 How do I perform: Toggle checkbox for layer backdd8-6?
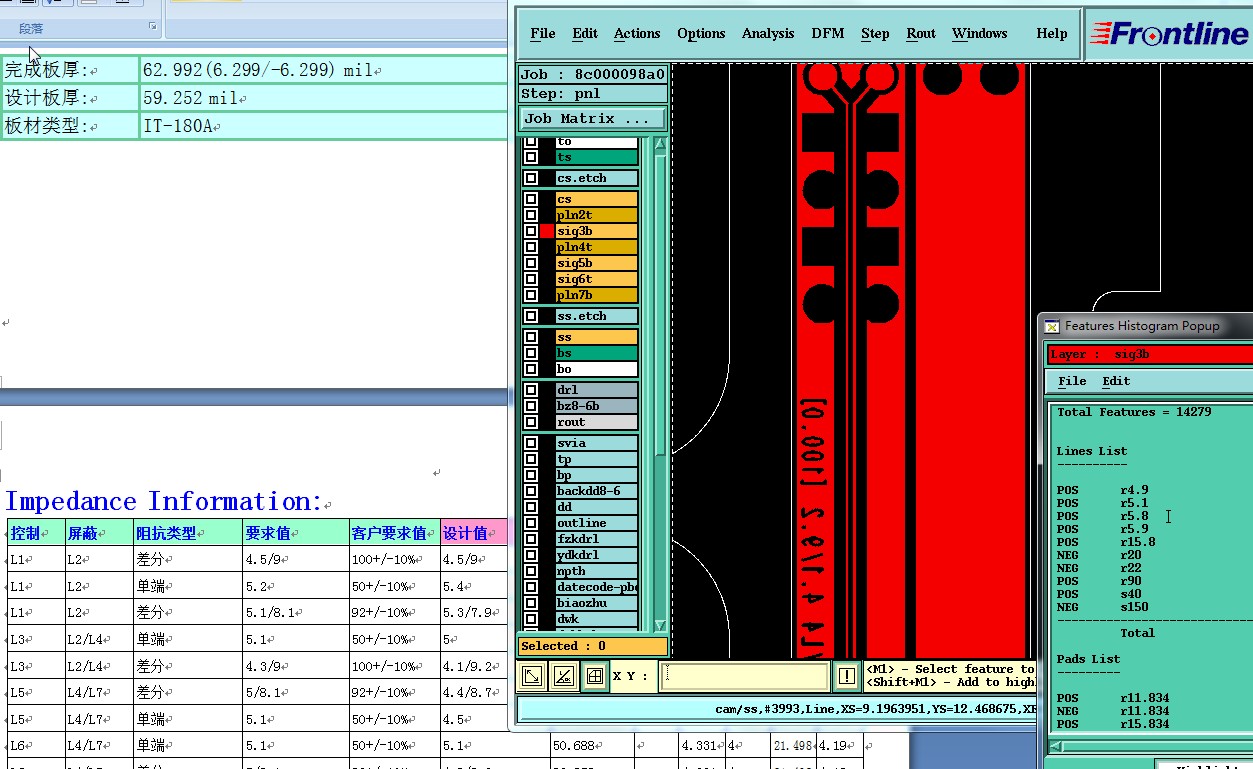531,491
